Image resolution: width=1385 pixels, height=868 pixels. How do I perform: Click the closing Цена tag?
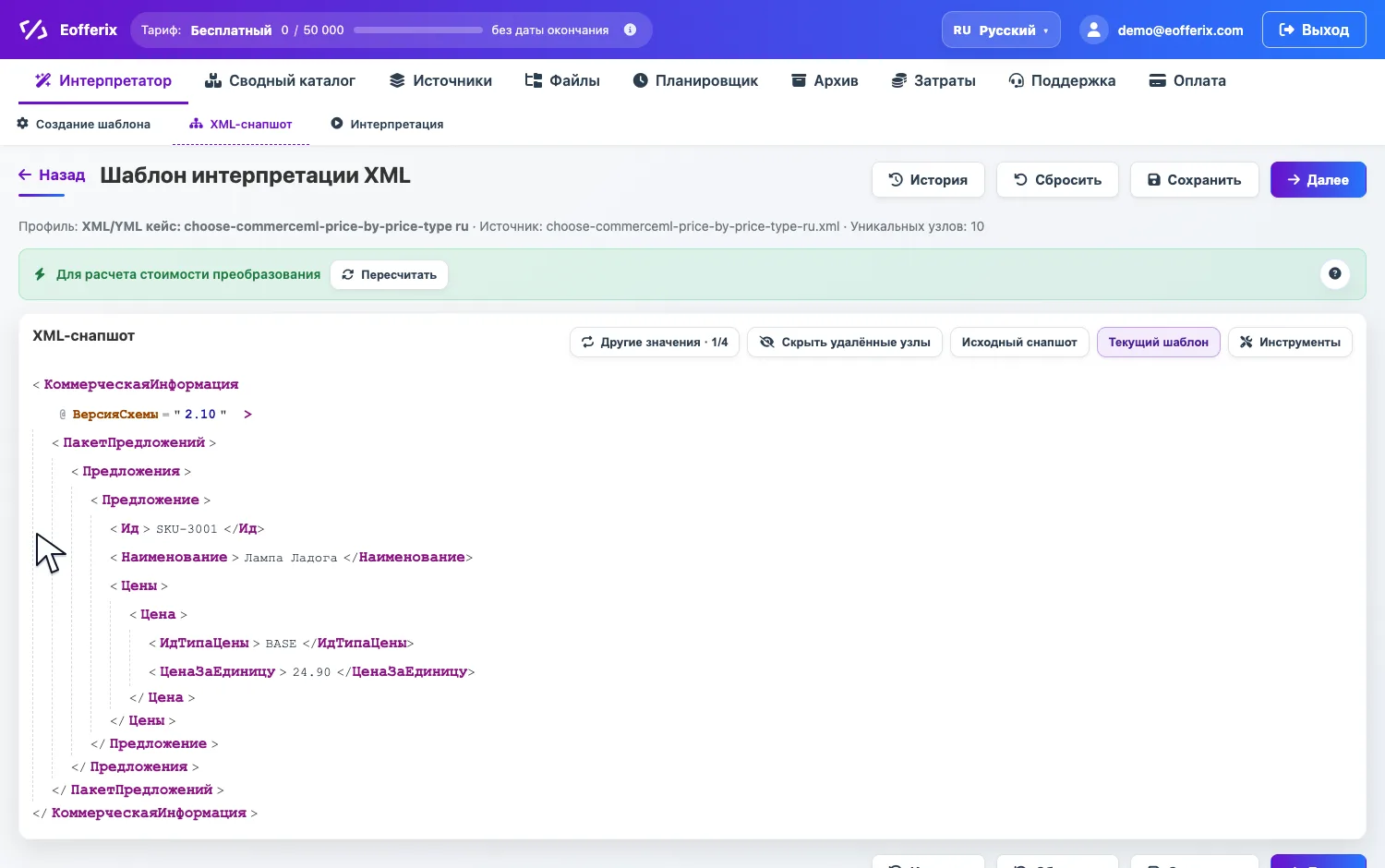coord(165,697)
